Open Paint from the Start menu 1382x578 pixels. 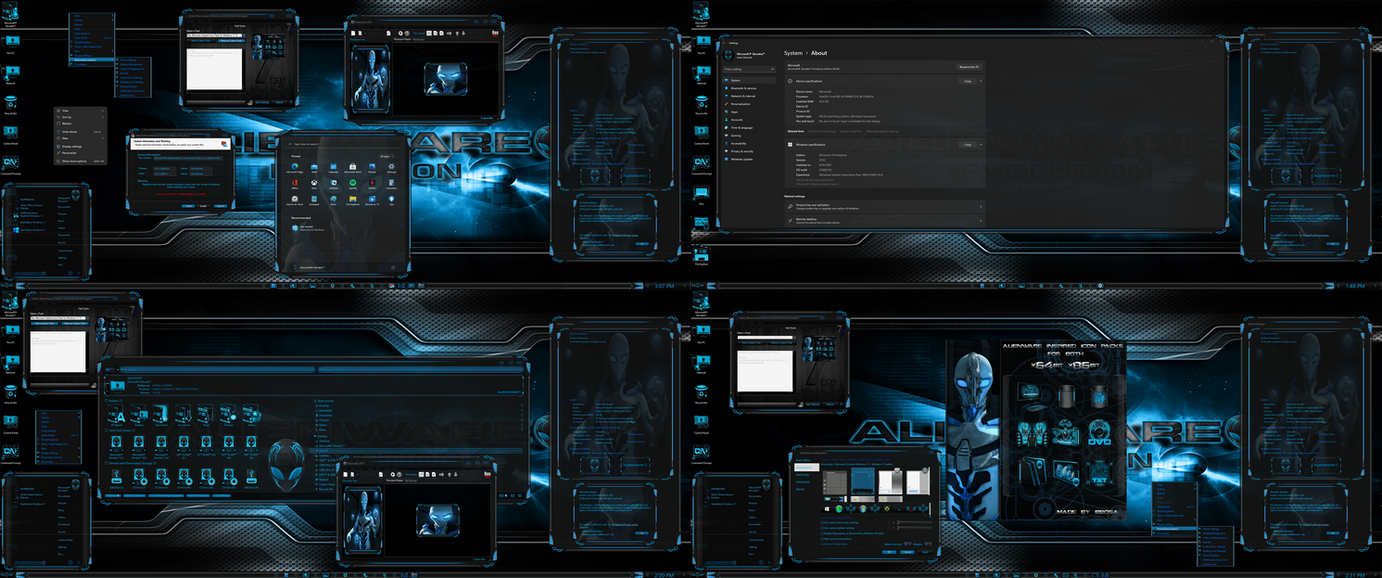point(334,200)
